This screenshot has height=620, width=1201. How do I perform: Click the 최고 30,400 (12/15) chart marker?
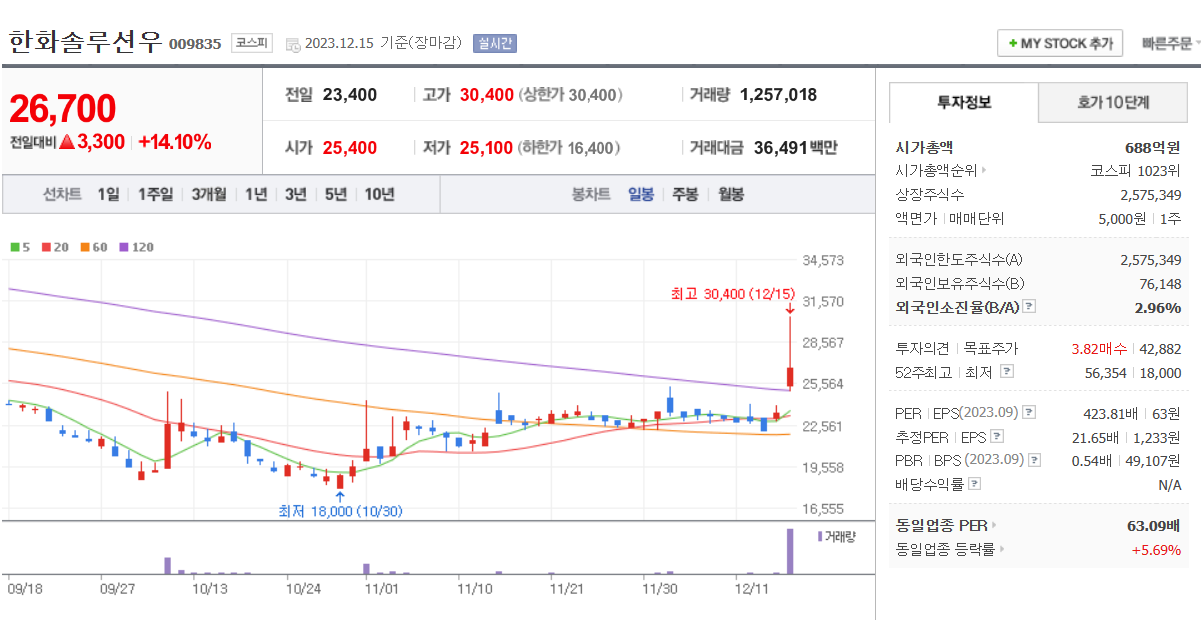point(733,293)
